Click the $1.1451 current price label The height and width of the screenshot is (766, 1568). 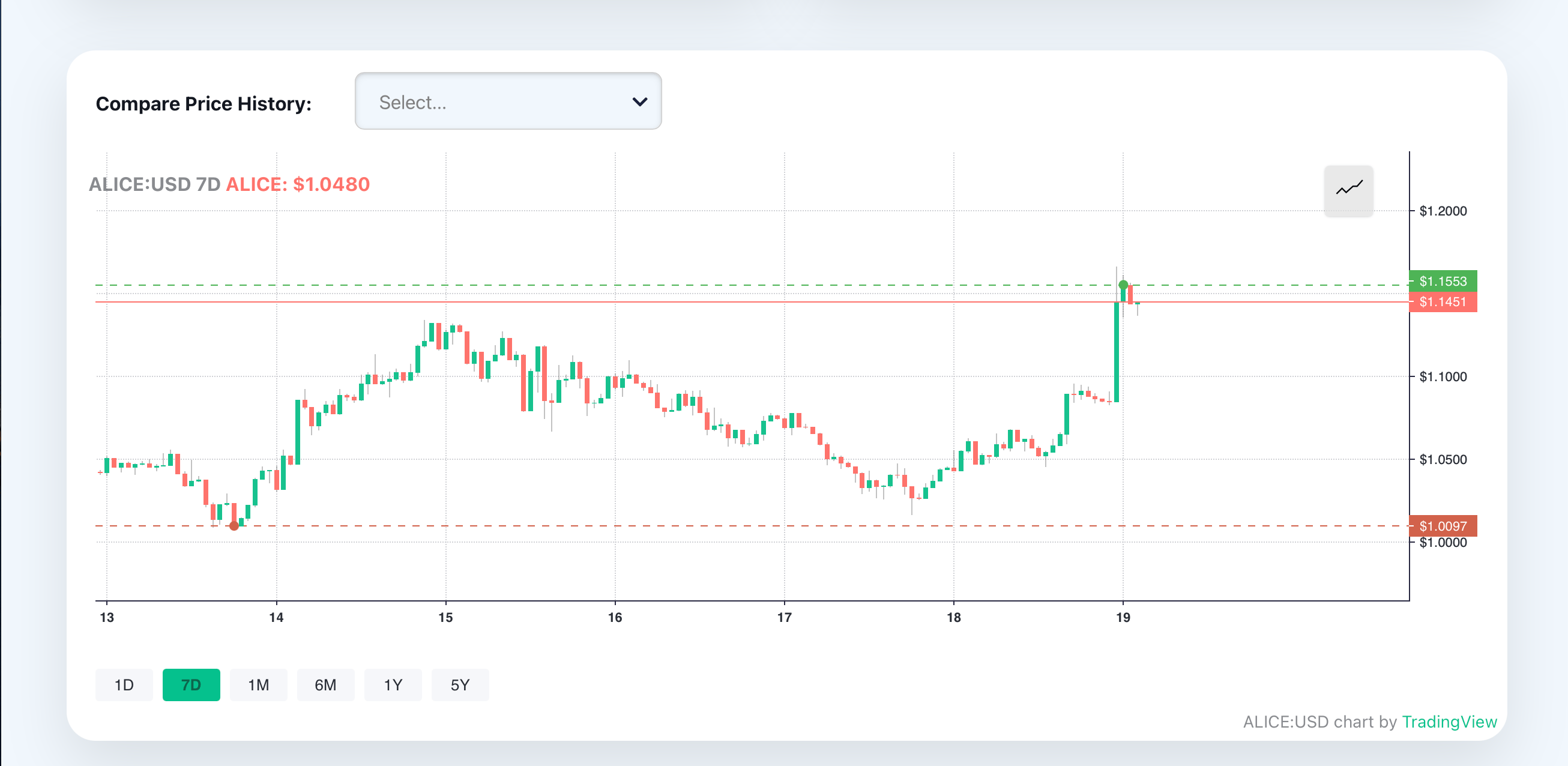tap(1443, 301)
